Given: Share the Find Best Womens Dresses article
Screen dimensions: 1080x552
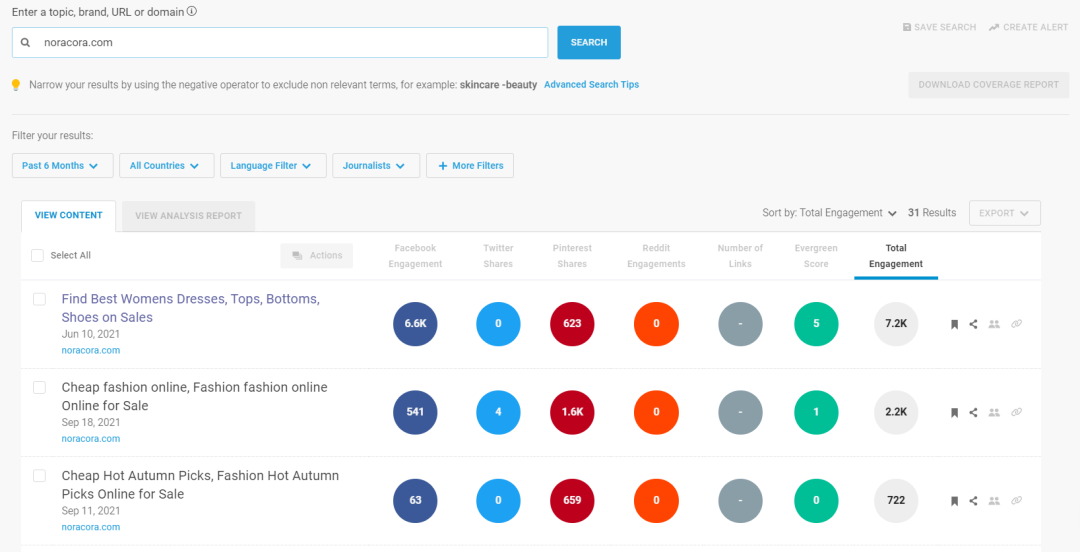Looking at the screenshot, I should coord(973,324).
